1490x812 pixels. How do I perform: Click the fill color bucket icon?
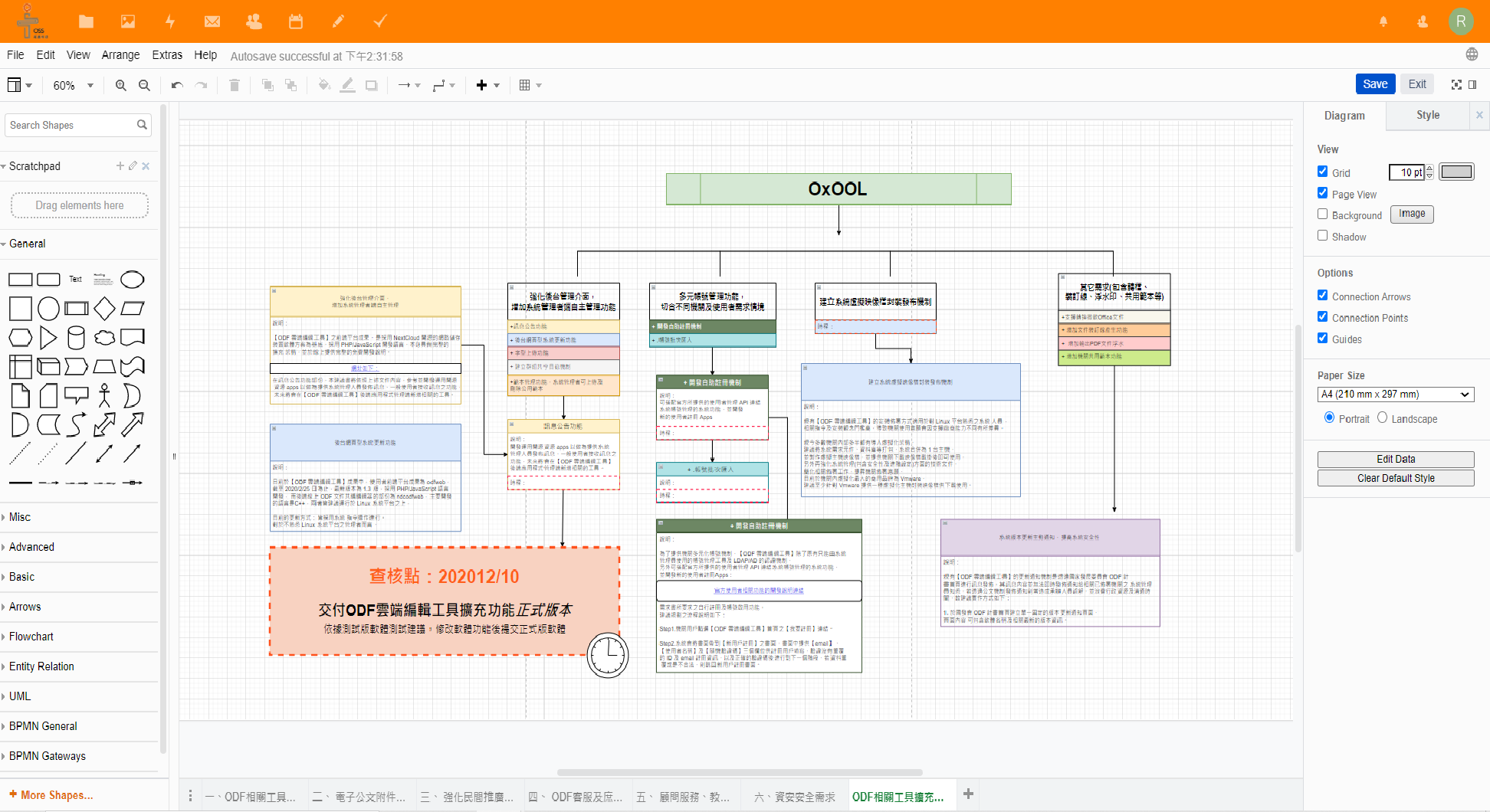(324, 85)
